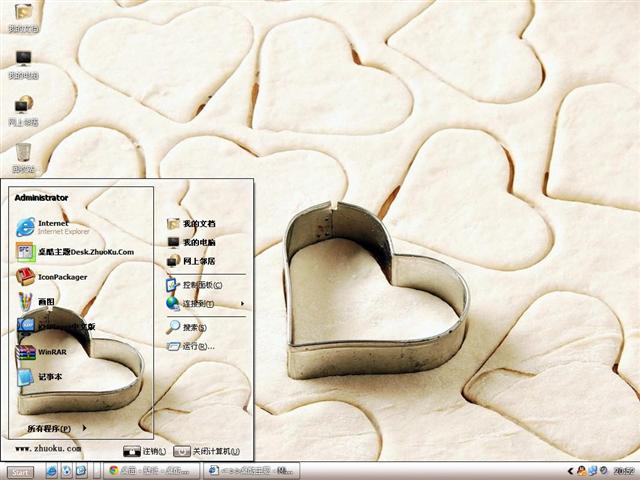Click the Log Off (注销) button
Viewport: 640px width, 480px height.
(145, 451)
